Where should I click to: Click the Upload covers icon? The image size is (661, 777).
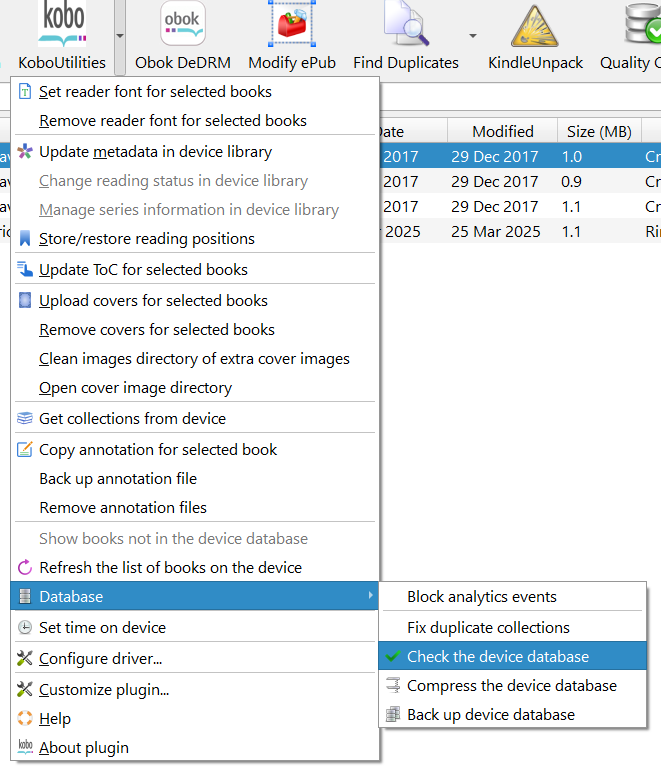[25, 300]
